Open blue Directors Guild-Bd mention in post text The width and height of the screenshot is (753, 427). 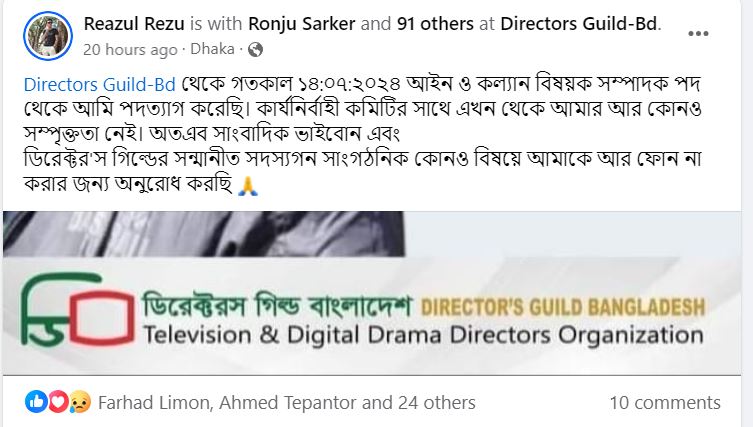click(x=99, y=85)
